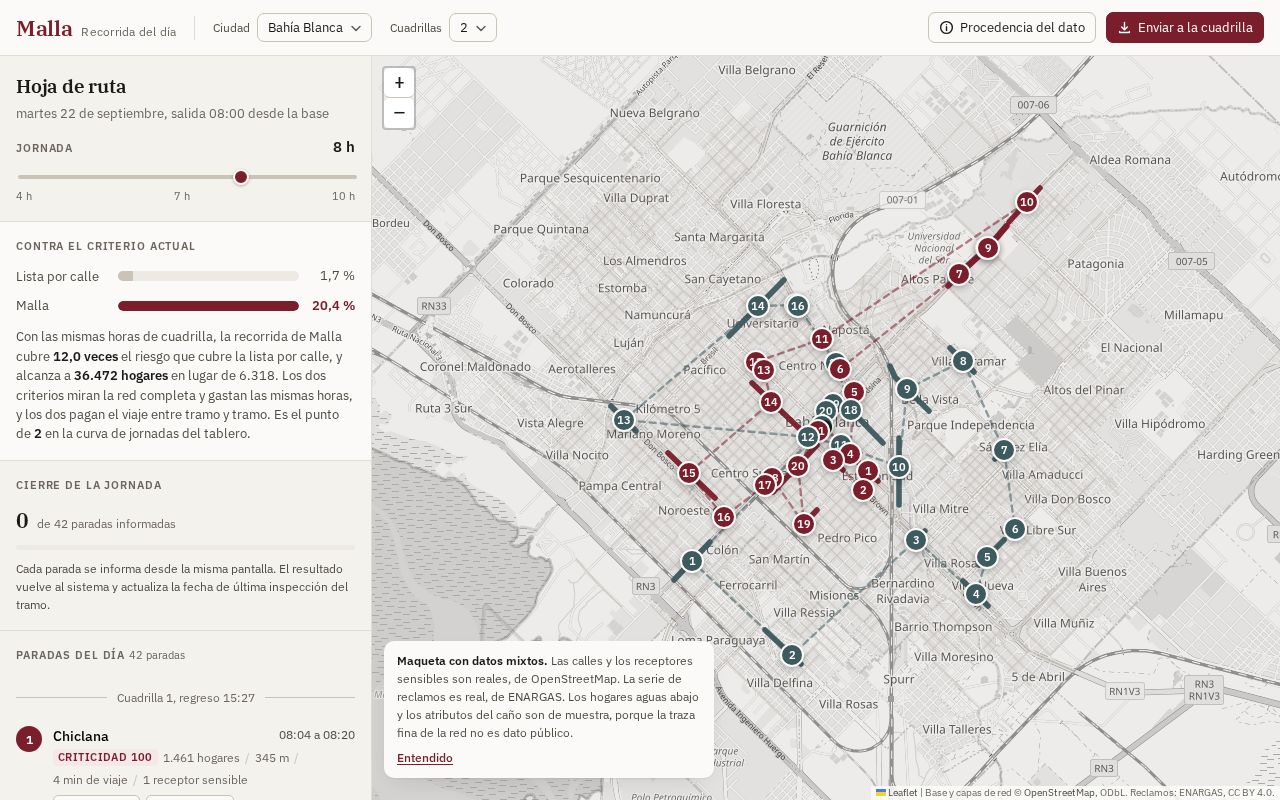
Task: Select the teal stop 3 marker
Action: tap(916, 540)
